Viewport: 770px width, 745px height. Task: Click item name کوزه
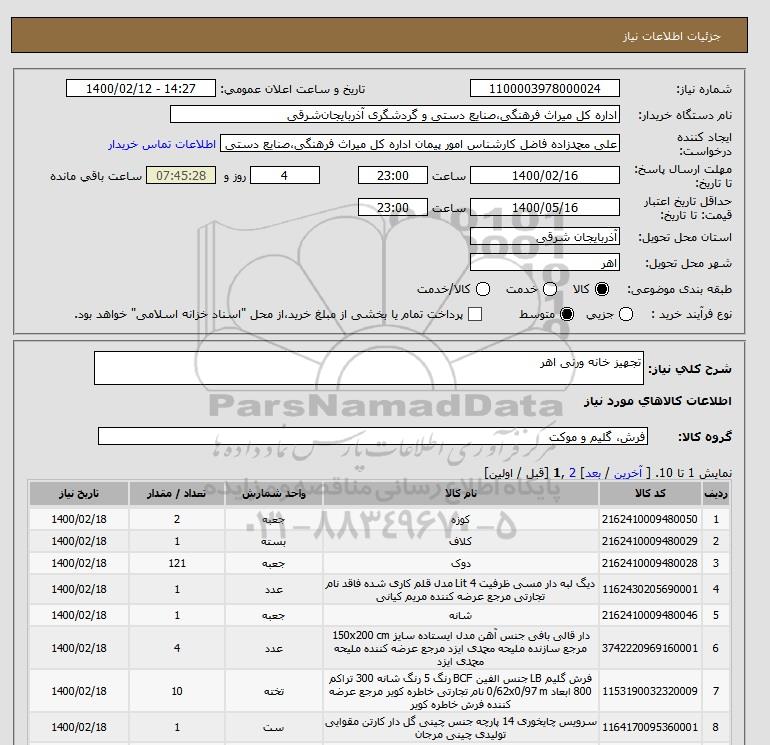click(461, 519)
